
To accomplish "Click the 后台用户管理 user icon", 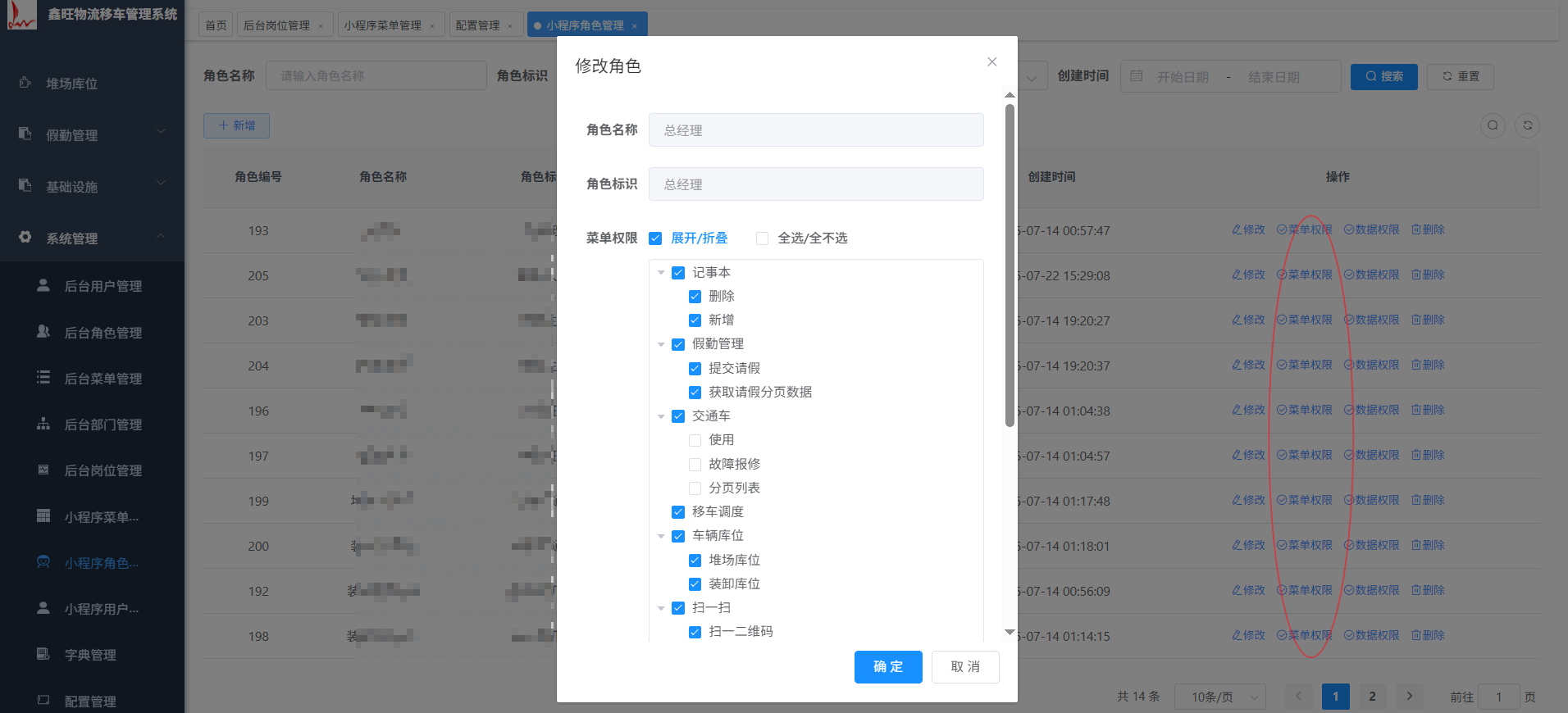I will click(x=43, y=285).
